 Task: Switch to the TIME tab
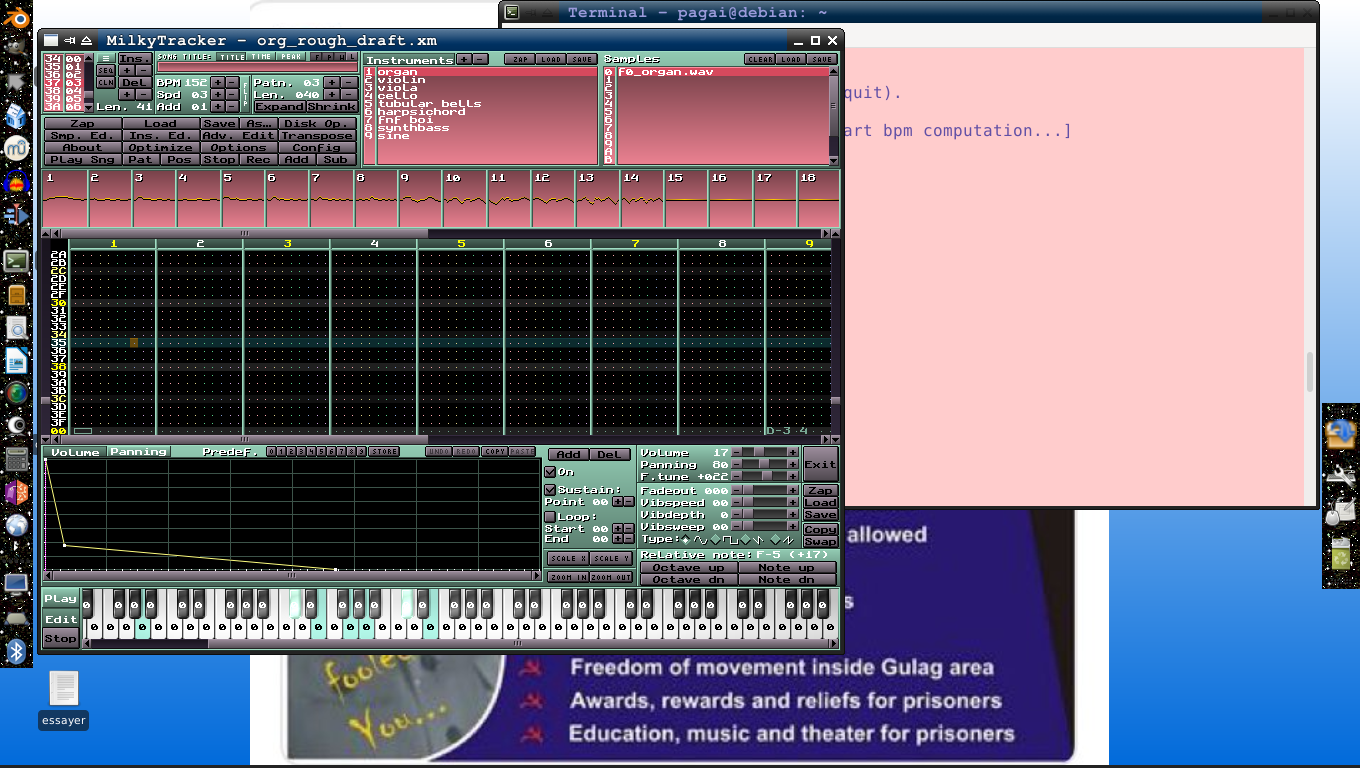tap(262, 57)
